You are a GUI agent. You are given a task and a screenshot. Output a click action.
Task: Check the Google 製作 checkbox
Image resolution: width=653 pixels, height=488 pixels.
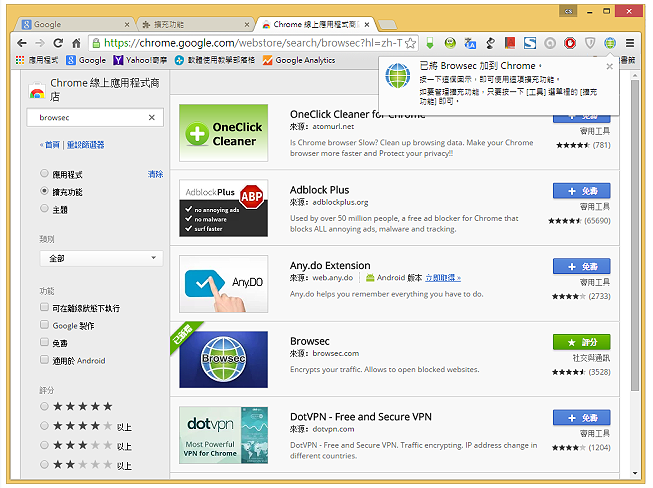pos(44,324)
